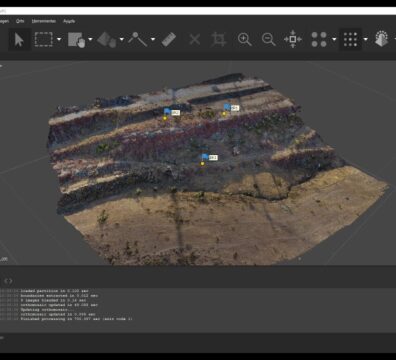The height and width of the screenshot is (360, 396).
Task: Reset the view with the arrows icon
Action: [293, 39]
